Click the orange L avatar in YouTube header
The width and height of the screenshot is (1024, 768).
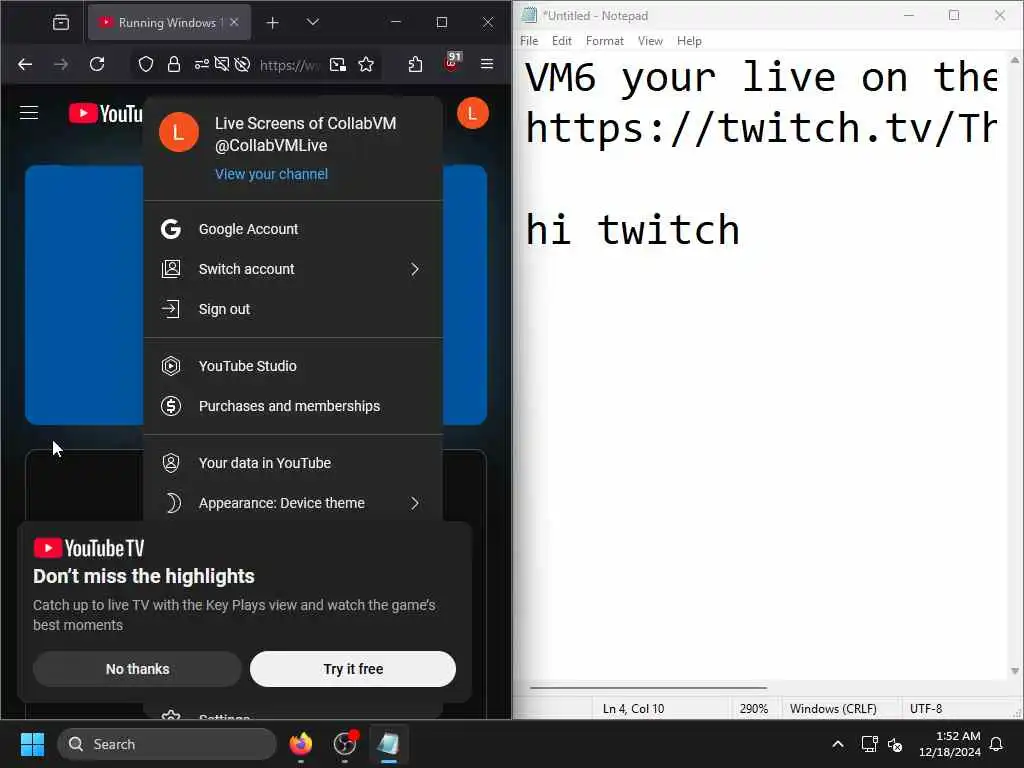(472, 114)
